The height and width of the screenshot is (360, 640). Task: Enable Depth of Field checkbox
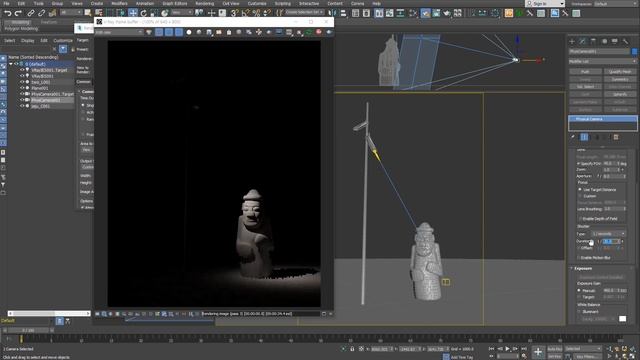pos(580,219)
